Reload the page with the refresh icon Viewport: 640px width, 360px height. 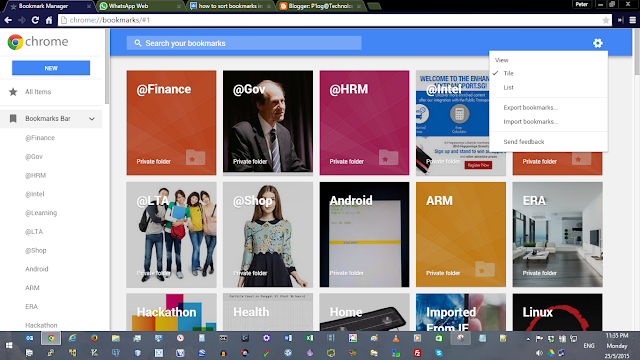(x=35, y=20)
